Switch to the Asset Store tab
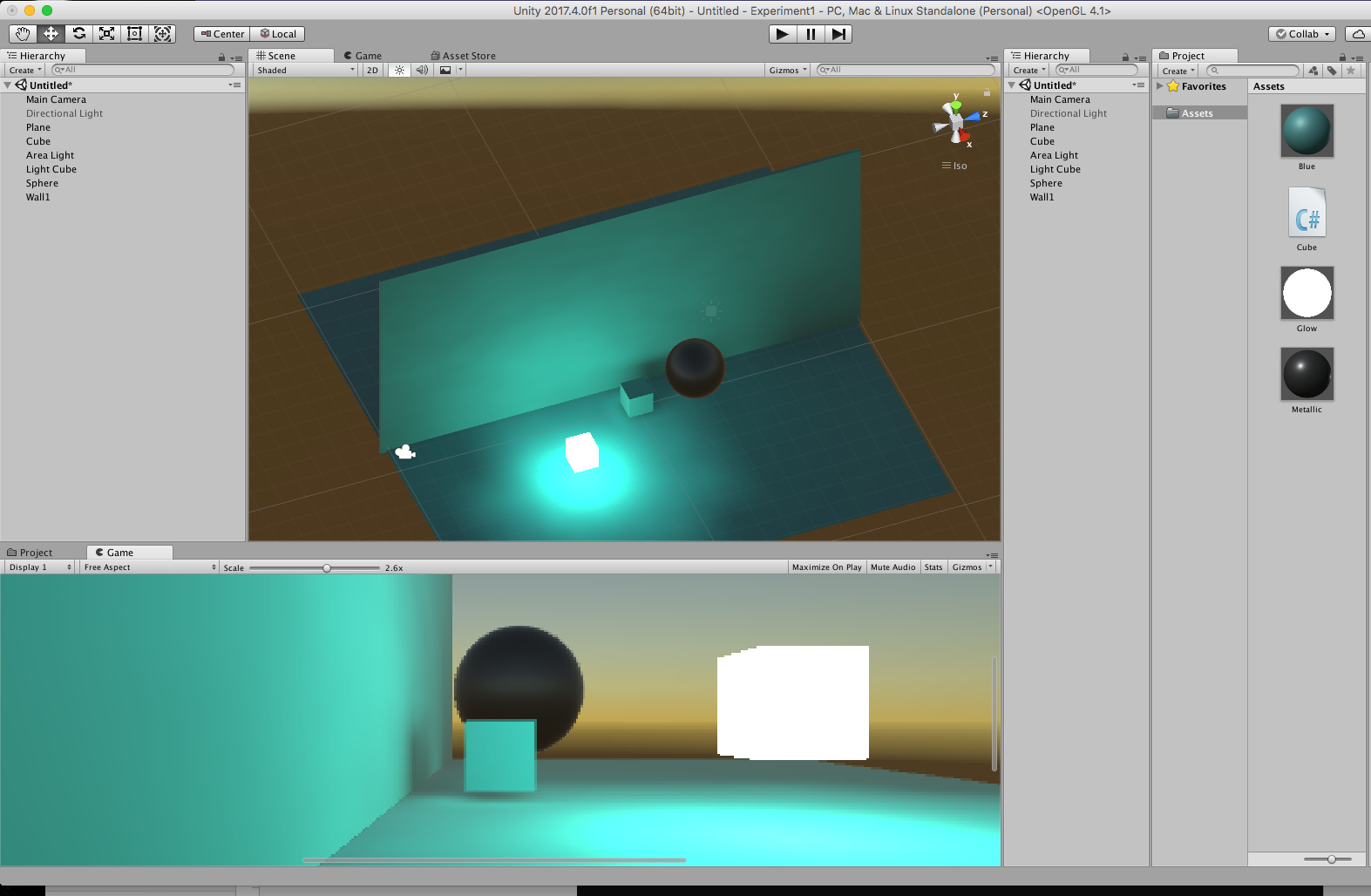 (x=463, y=56)
